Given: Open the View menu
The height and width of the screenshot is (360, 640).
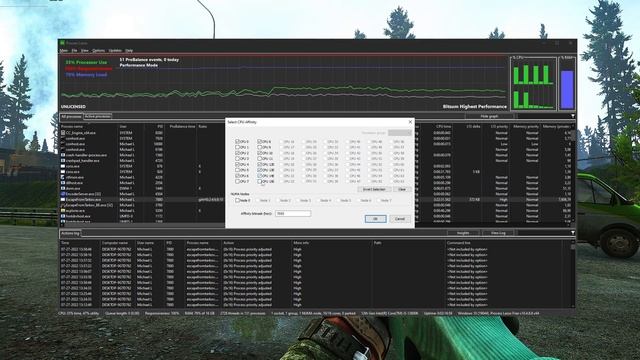Looking at the screenshot, I should click(84, 51).
